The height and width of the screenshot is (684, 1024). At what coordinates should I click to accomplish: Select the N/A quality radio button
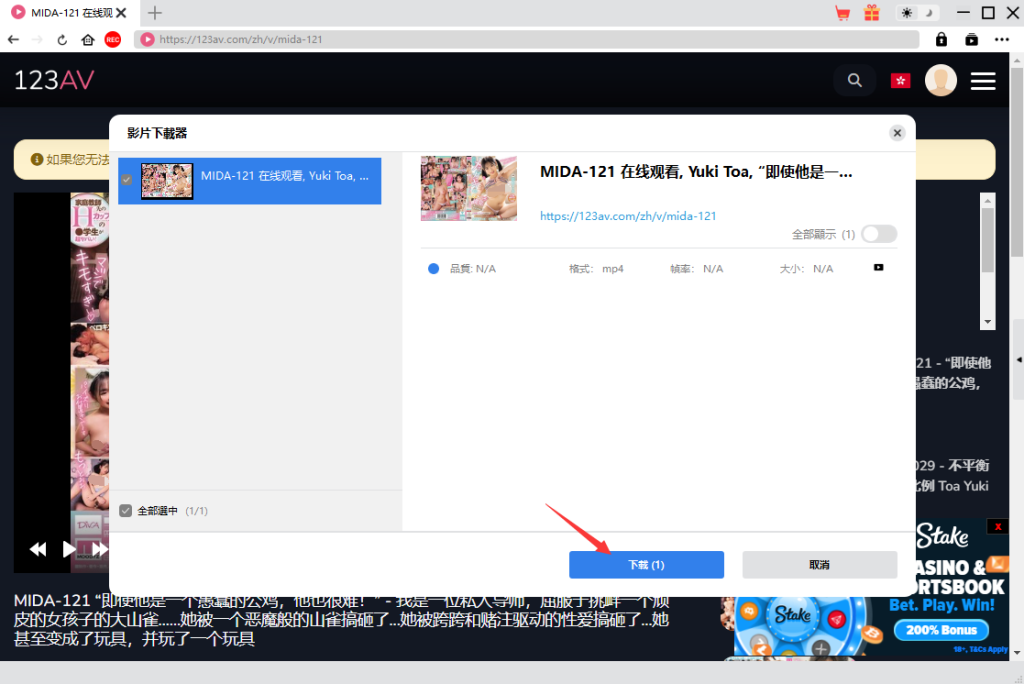tap(433, 269)
